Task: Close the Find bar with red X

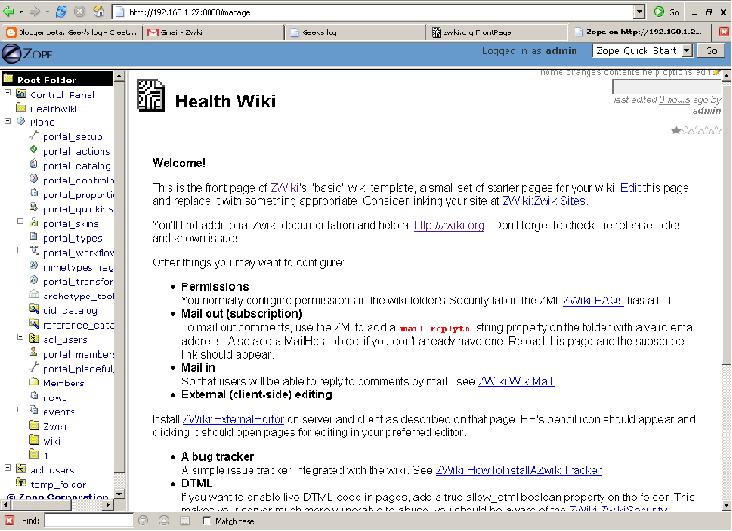Action: click(9, 520)
